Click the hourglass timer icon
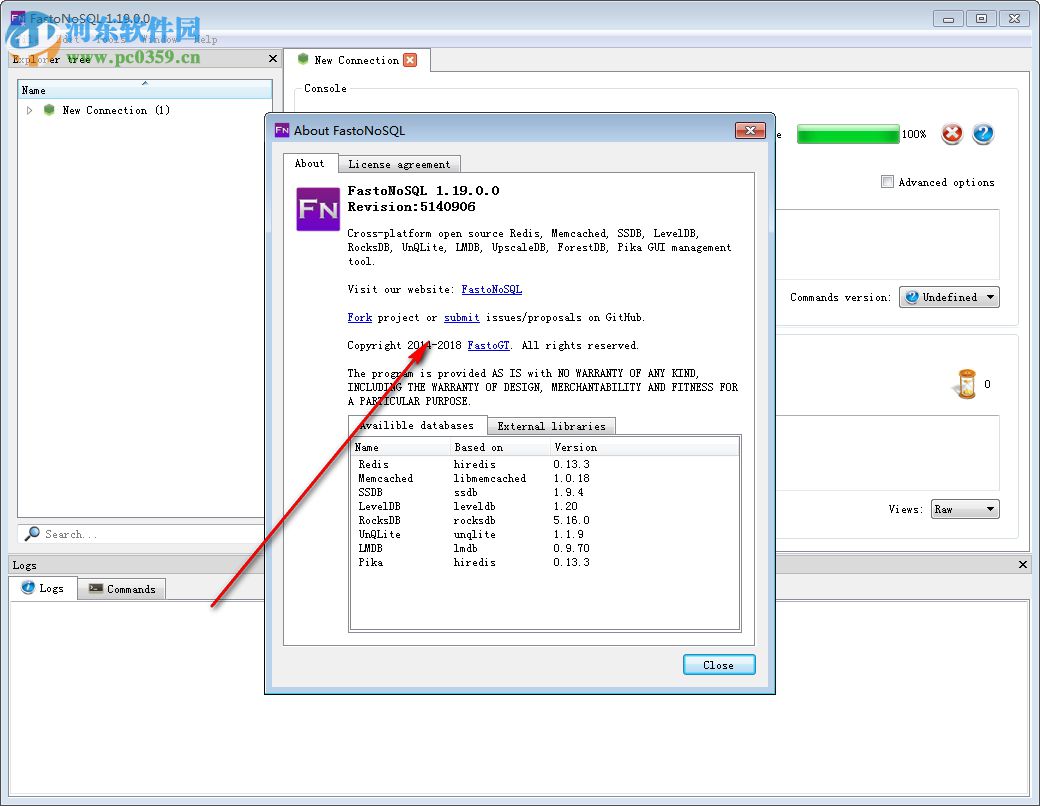This screenshot has width=1040, height=806. (967, 384)
